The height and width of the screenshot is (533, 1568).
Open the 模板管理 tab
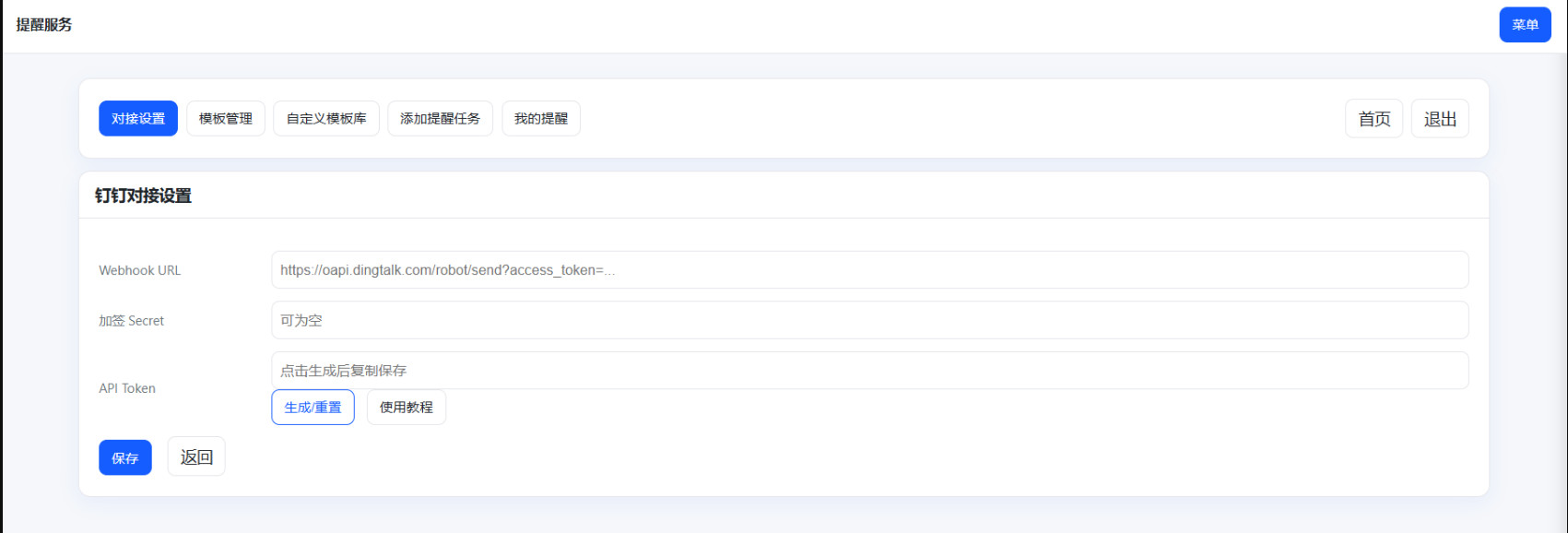coord(226,119)
